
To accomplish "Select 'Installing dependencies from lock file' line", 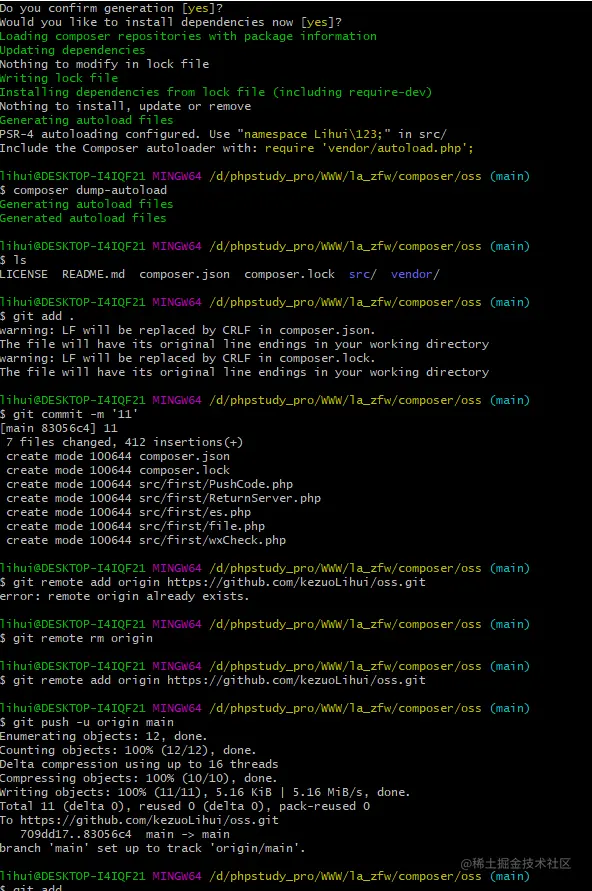I will point(216,92).
